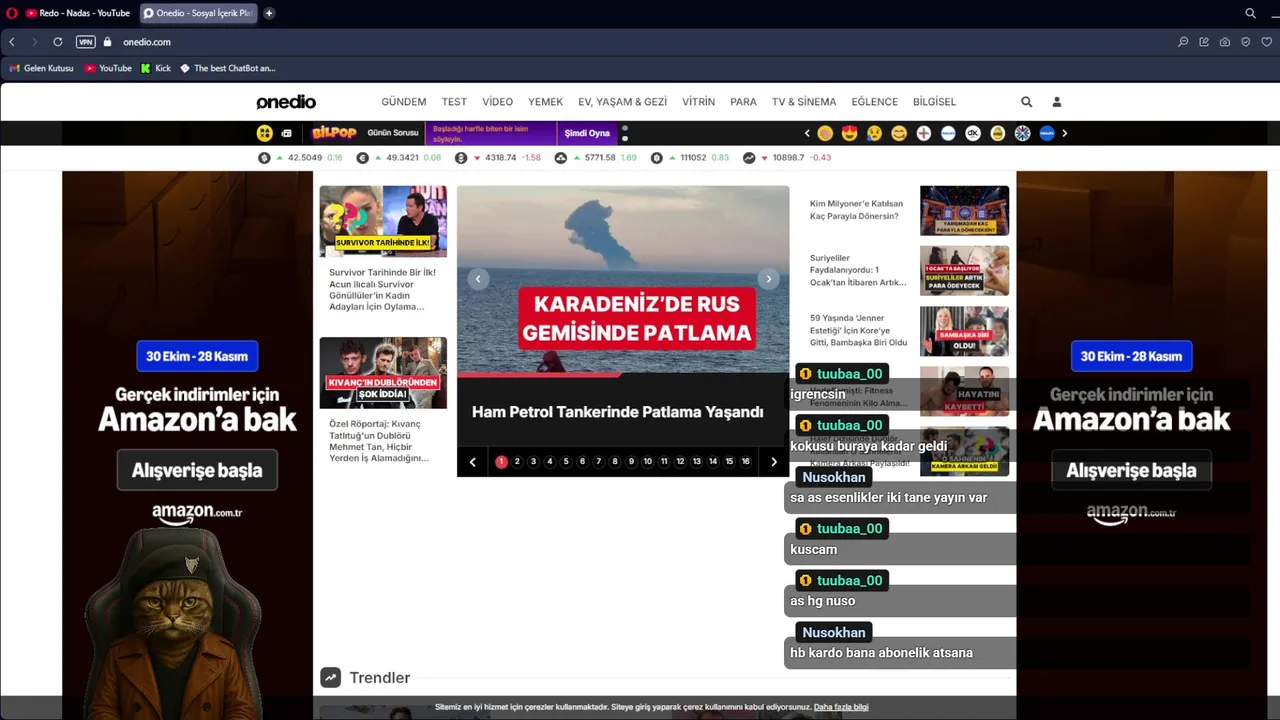Click pagination previous arrow below slider
This screenshot has height=720, width=1280.
473,462
